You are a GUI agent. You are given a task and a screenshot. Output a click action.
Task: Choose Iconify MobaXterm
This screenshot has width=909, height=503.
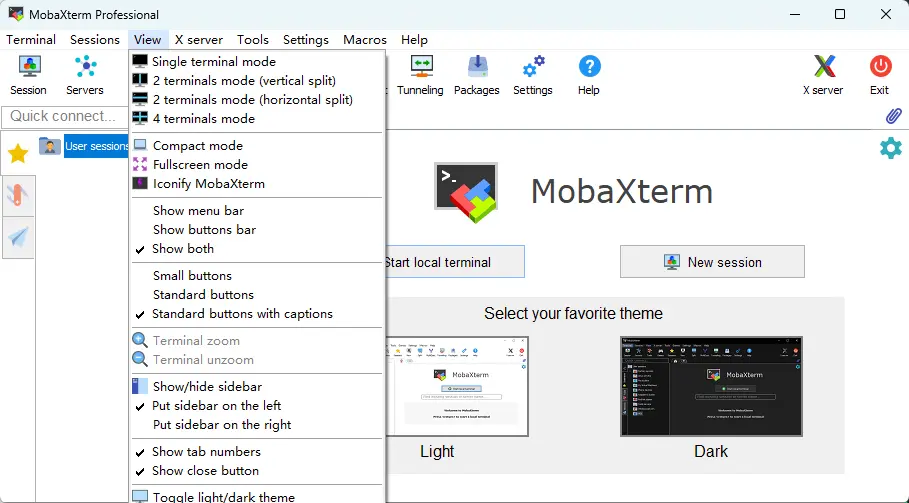click(x=257, y=184)
